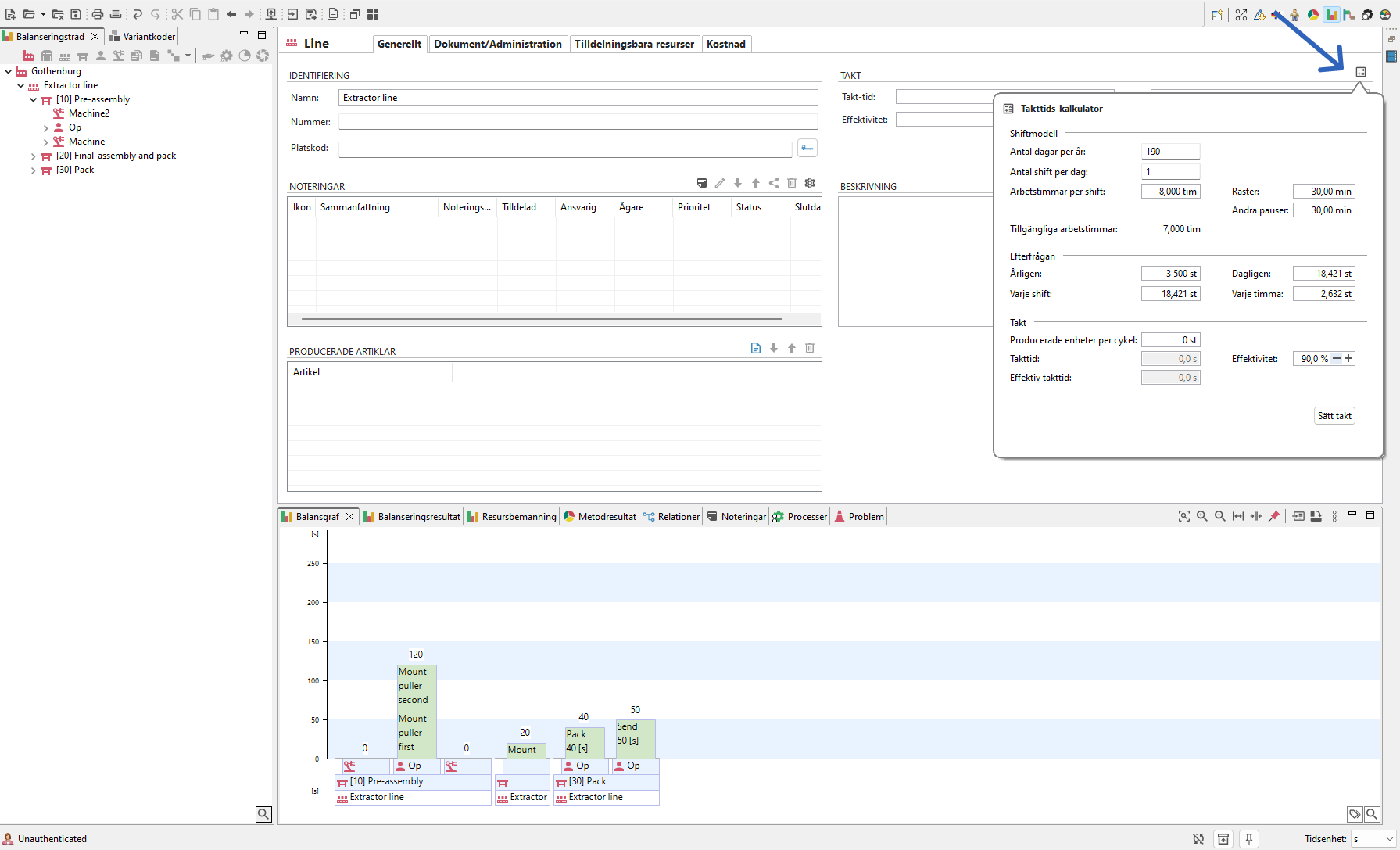1400x850 pixels.
Task: Switch to the Kostnad tab
Action: [725, 45]
